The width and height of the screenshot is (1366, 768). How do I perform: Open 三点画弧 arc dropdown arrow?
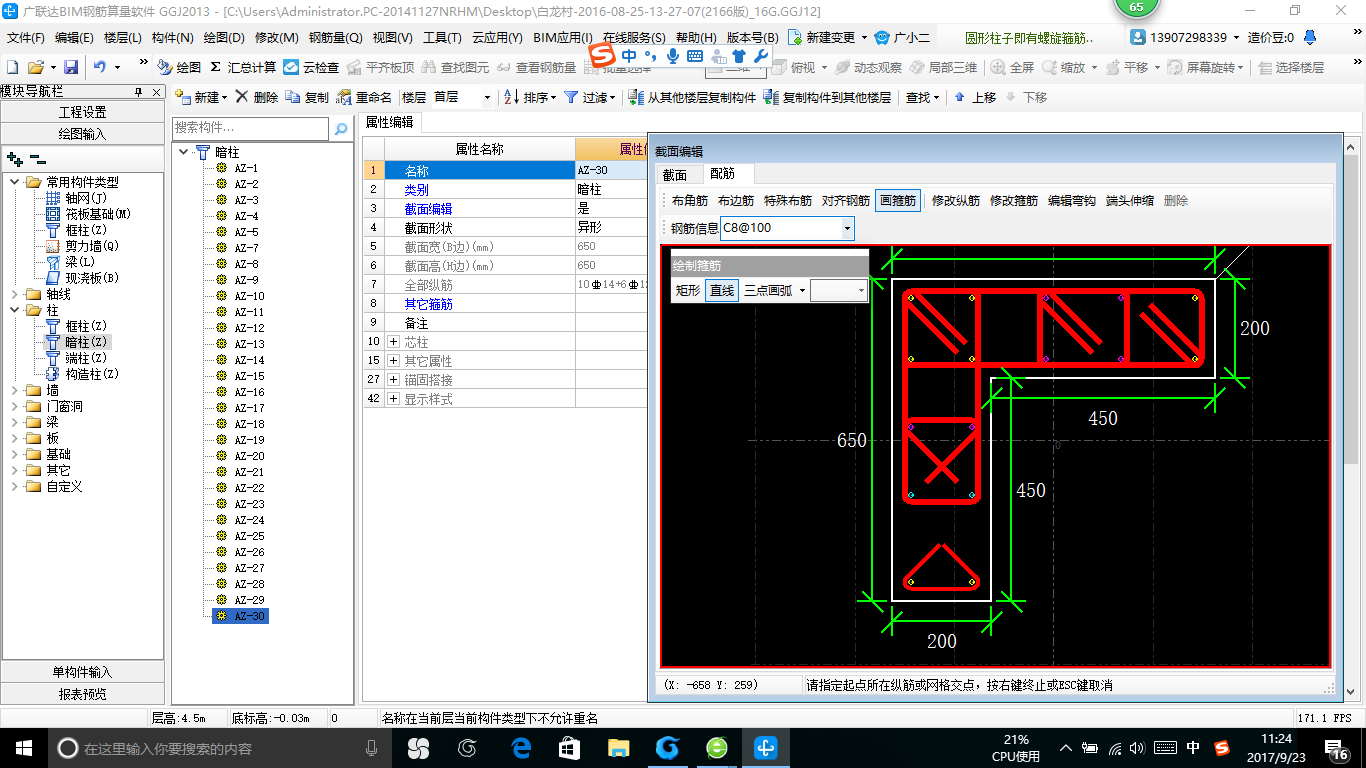(802, 290)
